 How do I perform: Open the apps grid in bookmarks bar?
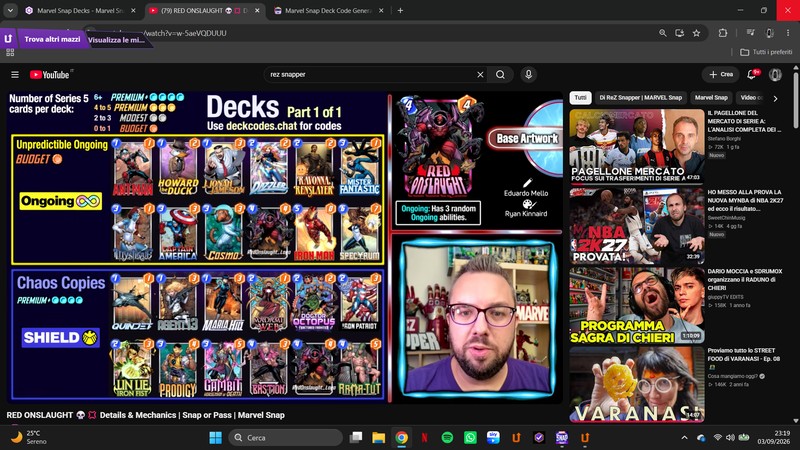tap(10, 52)
